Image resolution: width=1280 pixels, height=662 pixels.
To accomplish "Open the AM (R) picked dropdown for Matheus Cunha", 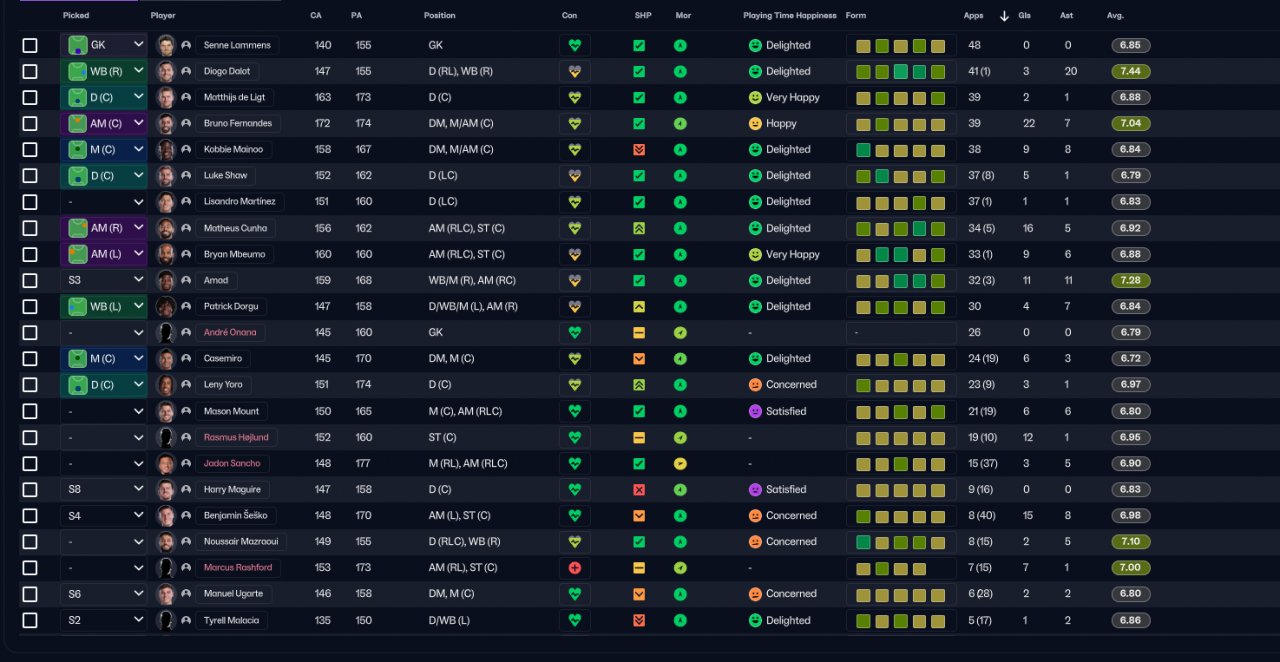I will pyautogui.click(x=104, y=228).
